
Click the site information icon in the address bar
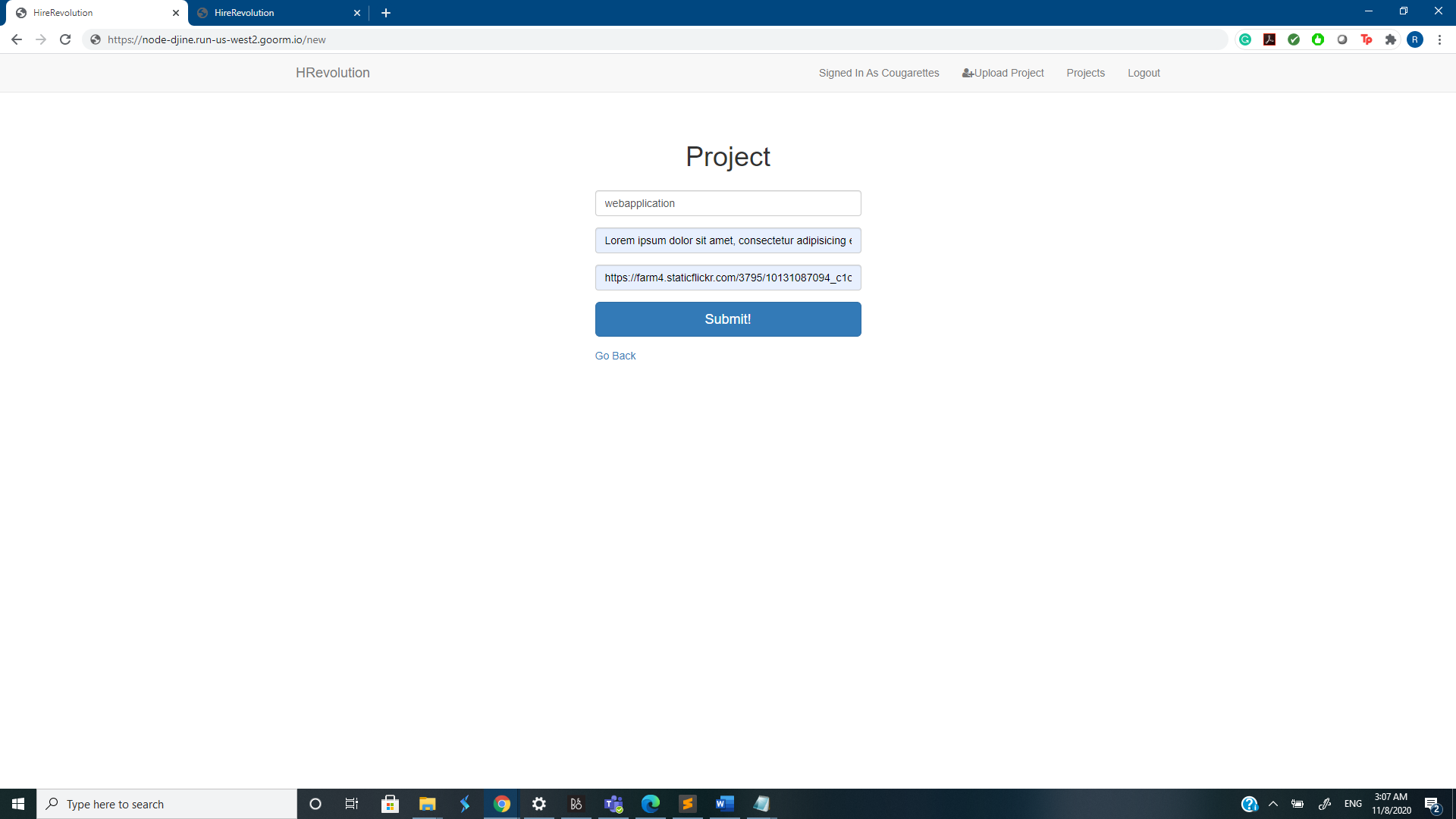96,39
